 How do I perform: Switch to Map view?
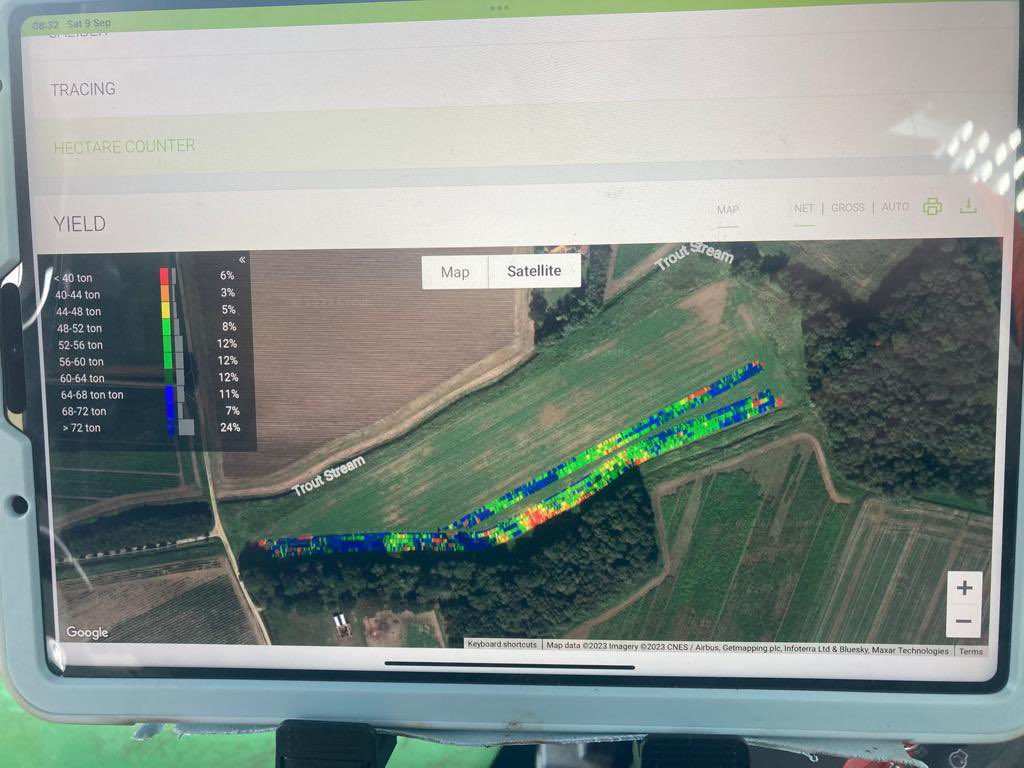[455, 272]
